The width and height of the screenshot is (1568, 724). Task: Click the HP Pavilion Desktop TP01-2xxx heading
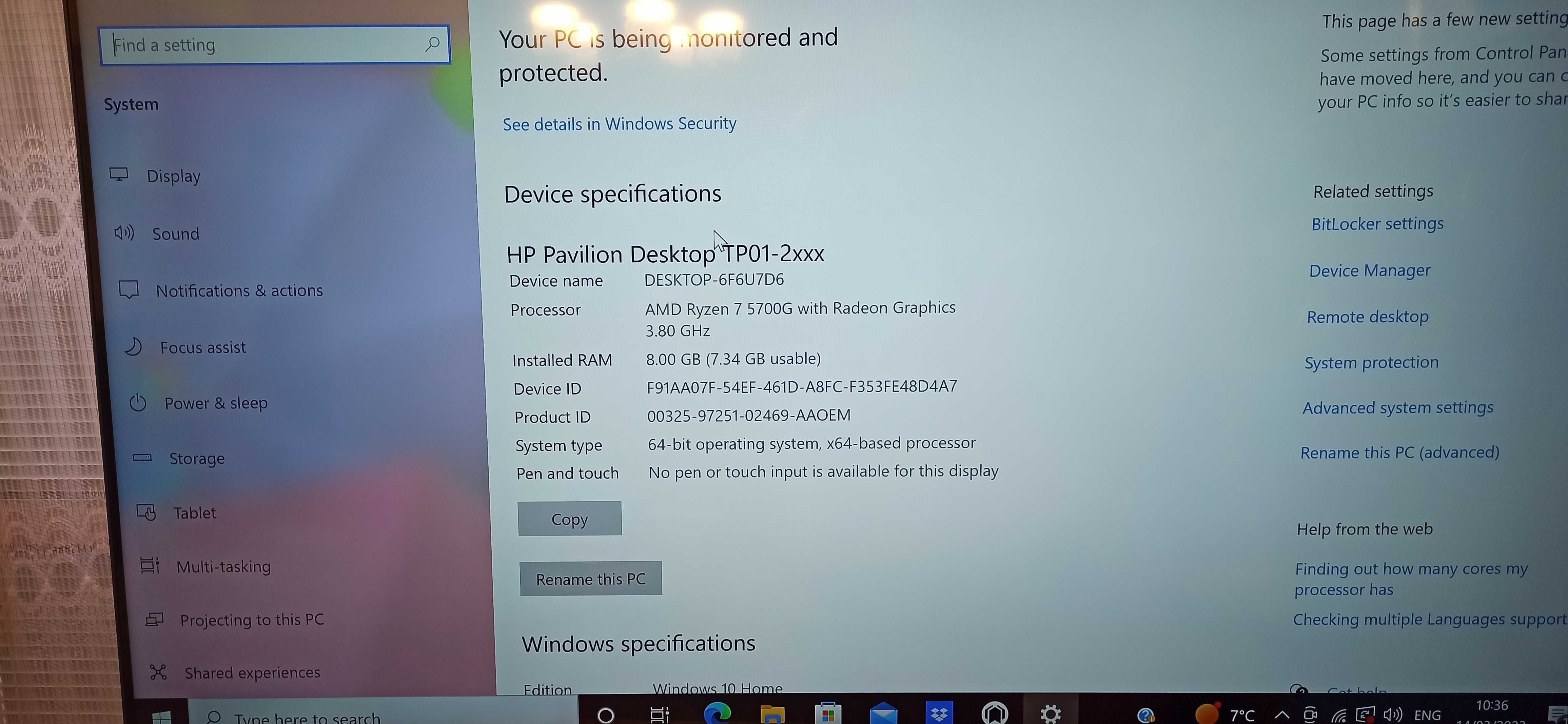pyautogui.click(x=665, y=254)
